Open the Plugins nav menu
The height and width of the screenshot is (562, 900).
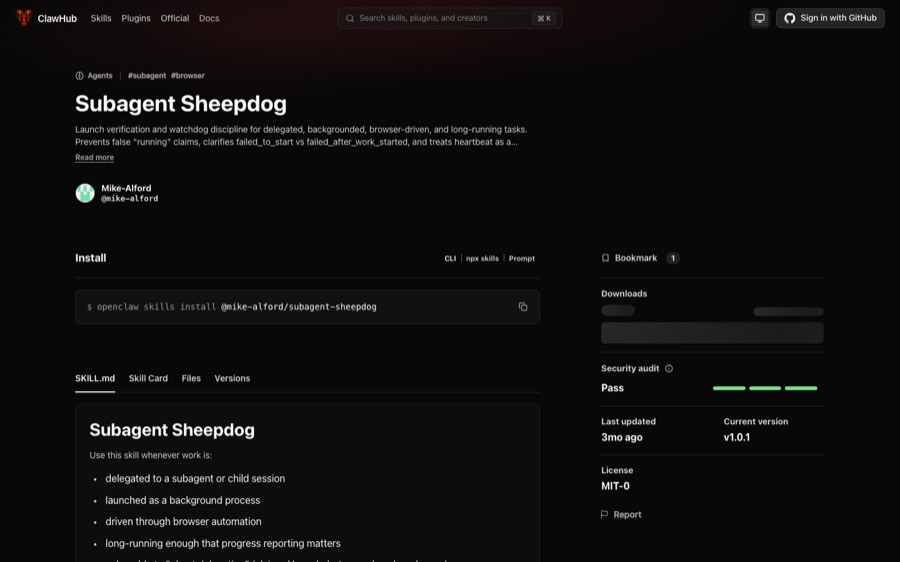136,18
